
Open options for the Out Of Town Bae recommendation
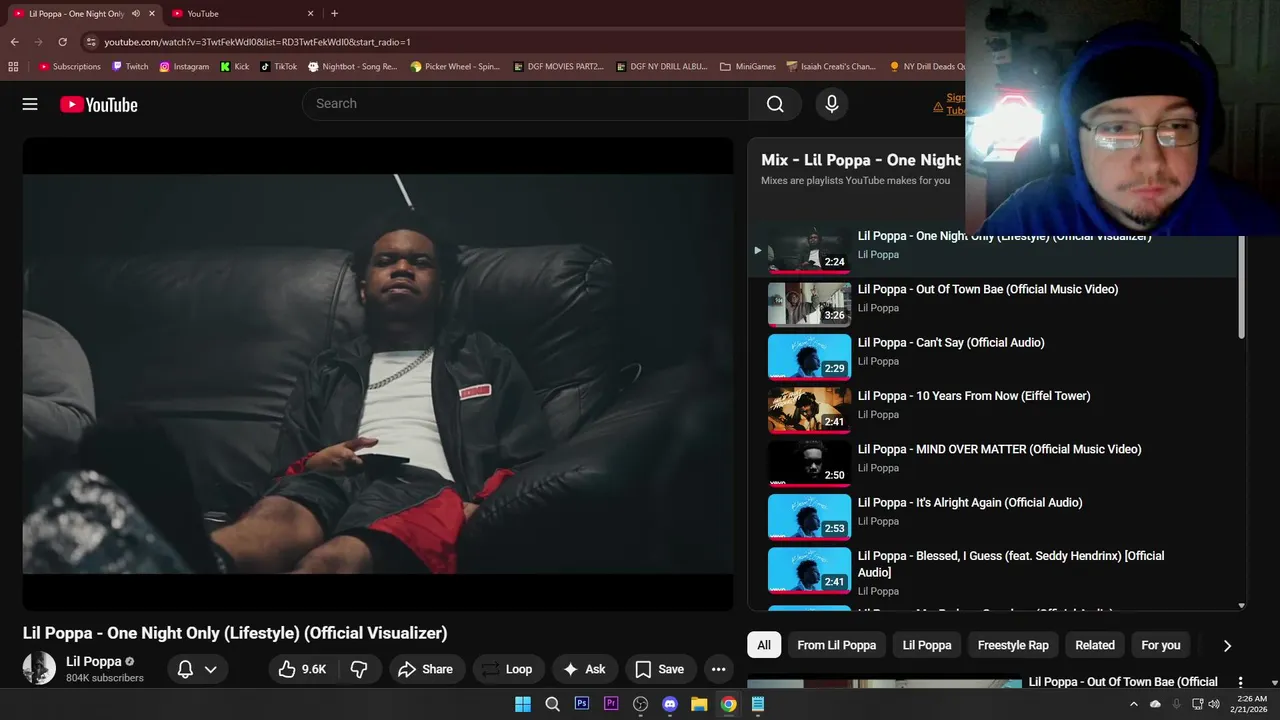(x=1240, y=682)
